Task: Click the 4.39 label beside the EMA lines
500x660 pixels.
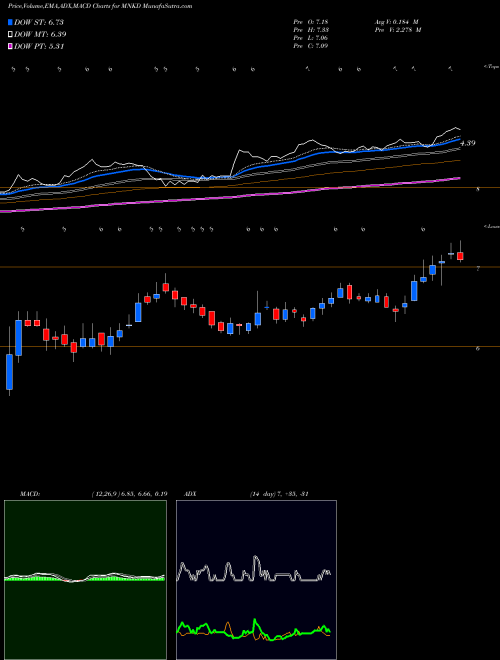Action: (468, 143)
